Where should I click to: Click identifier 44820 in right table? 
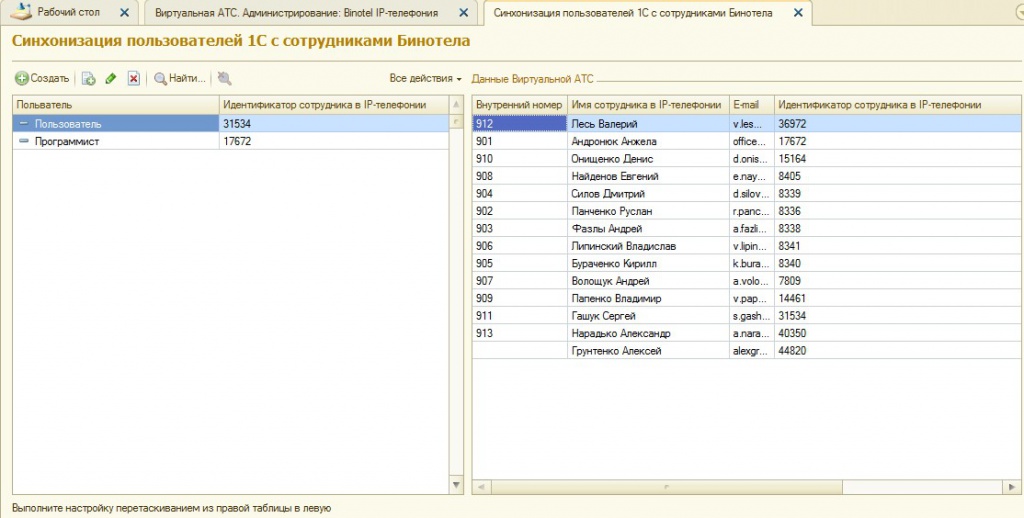(898, 351)
